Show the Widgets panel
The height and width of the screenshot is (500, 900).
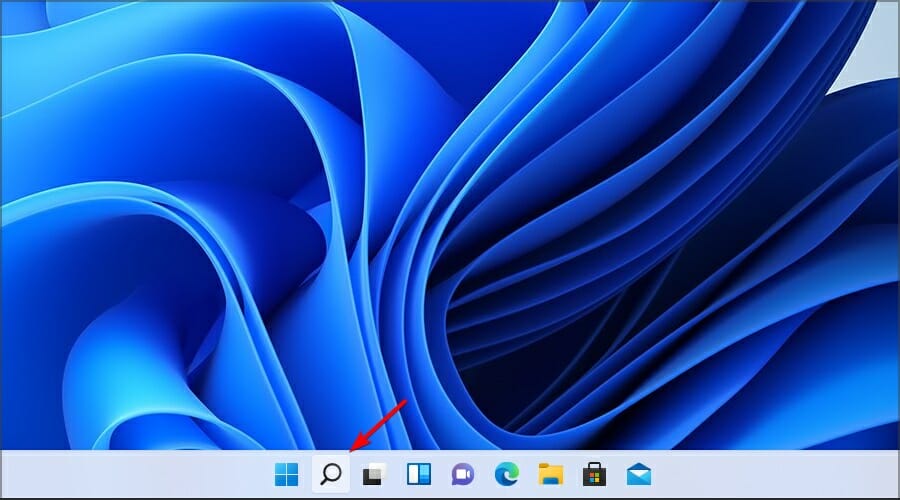click(x=418, y=474)
